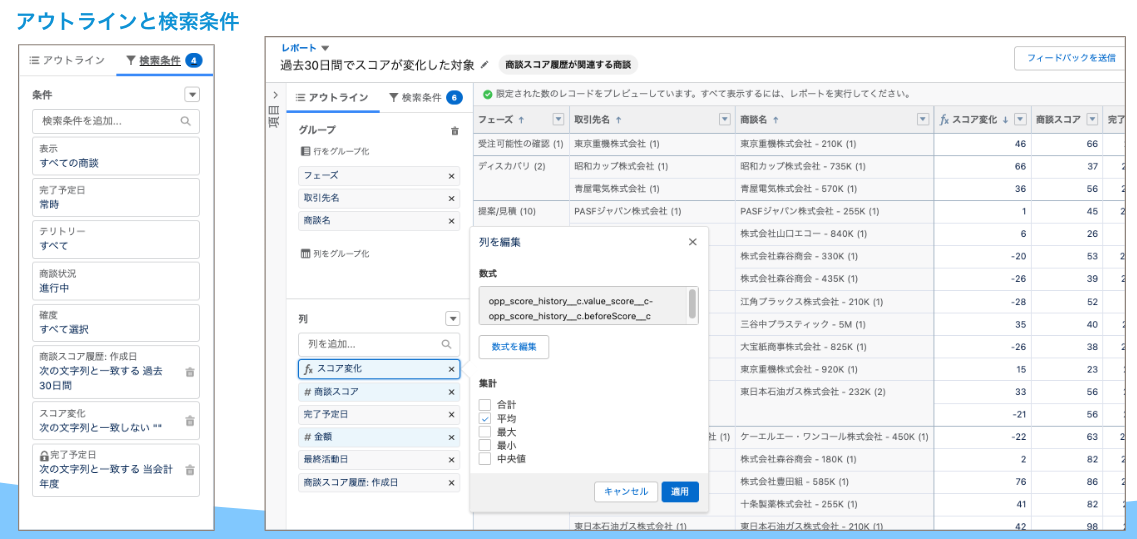Click sort arrow on スコア変化 column header

(x=1005, y=120)
